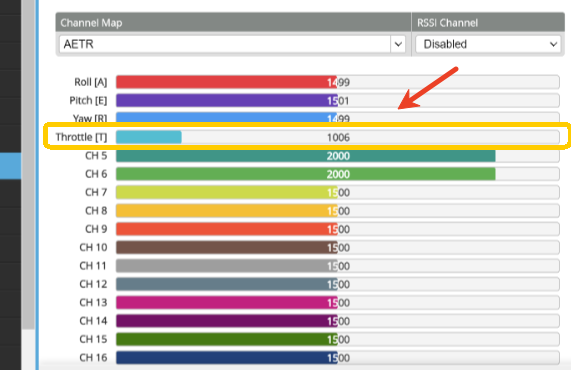This screenshot has width=571, height=370.
Task: Click the Yaw [R] blue channel bar
Action: coord(338,117)
